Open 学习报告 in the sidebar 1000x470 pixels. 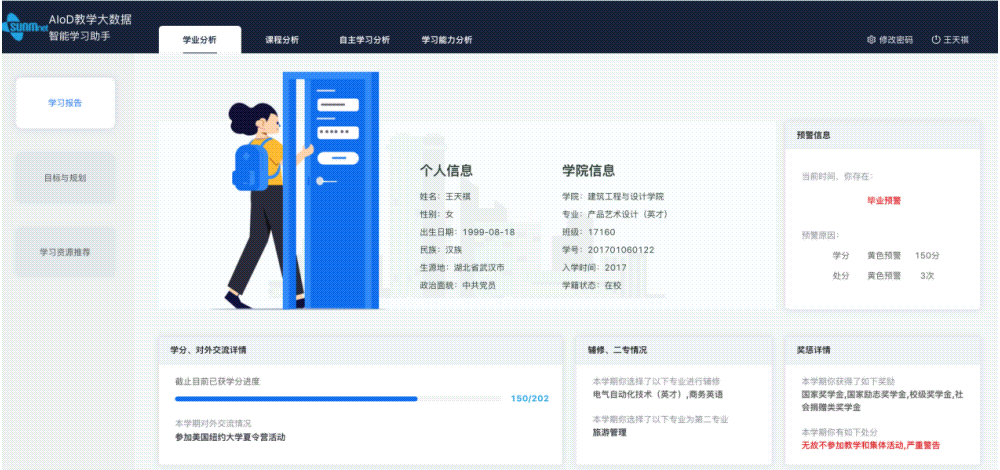tap(65, 103)
